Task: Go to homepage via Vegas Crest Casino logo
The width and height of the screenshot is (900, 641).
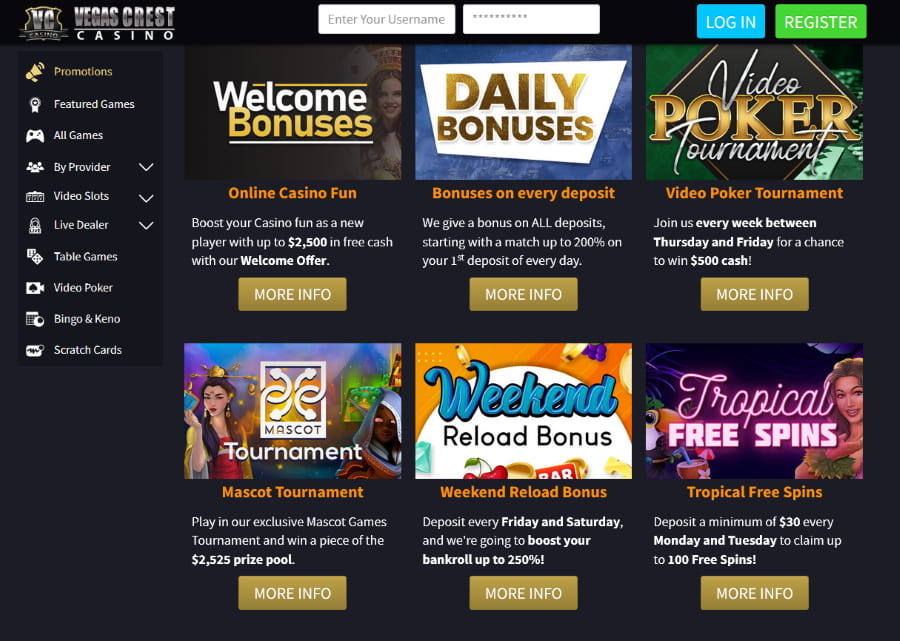Action: 97,22
